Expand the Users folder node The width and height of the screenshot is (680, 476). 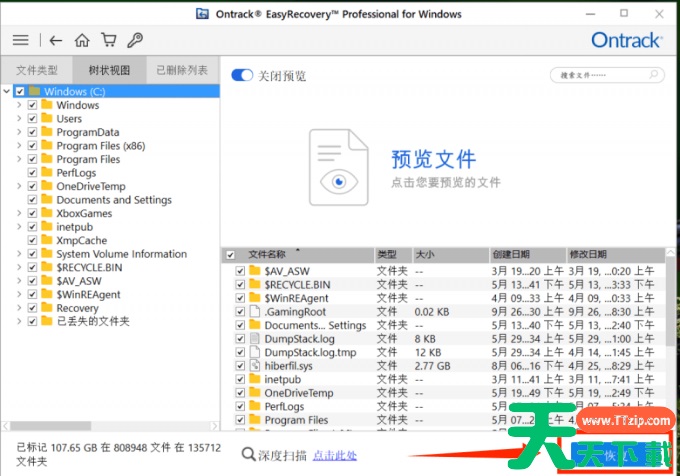(x=19, y=118)
